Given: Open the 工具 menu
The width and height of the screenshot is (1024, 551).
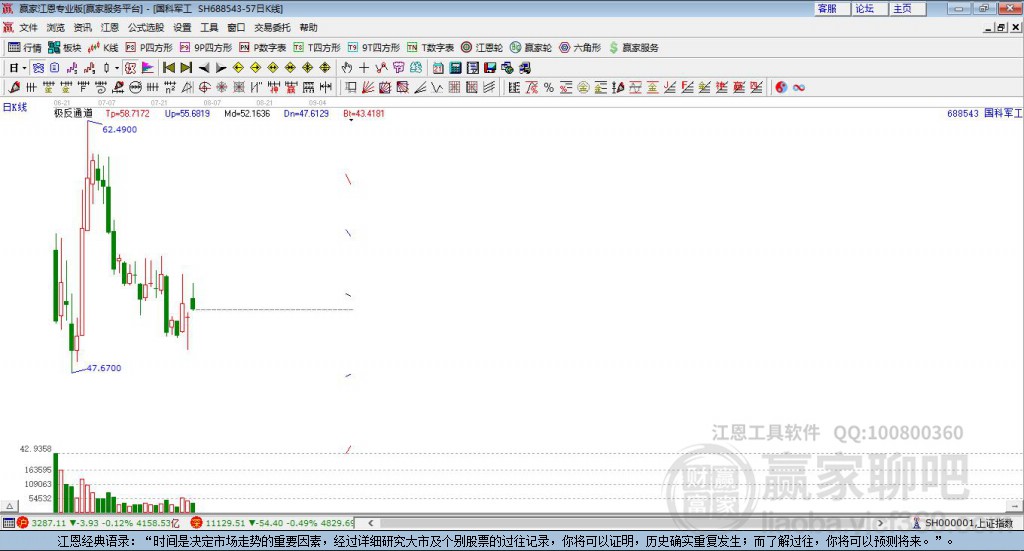Looking at the screenshot, I should [209, 27].
